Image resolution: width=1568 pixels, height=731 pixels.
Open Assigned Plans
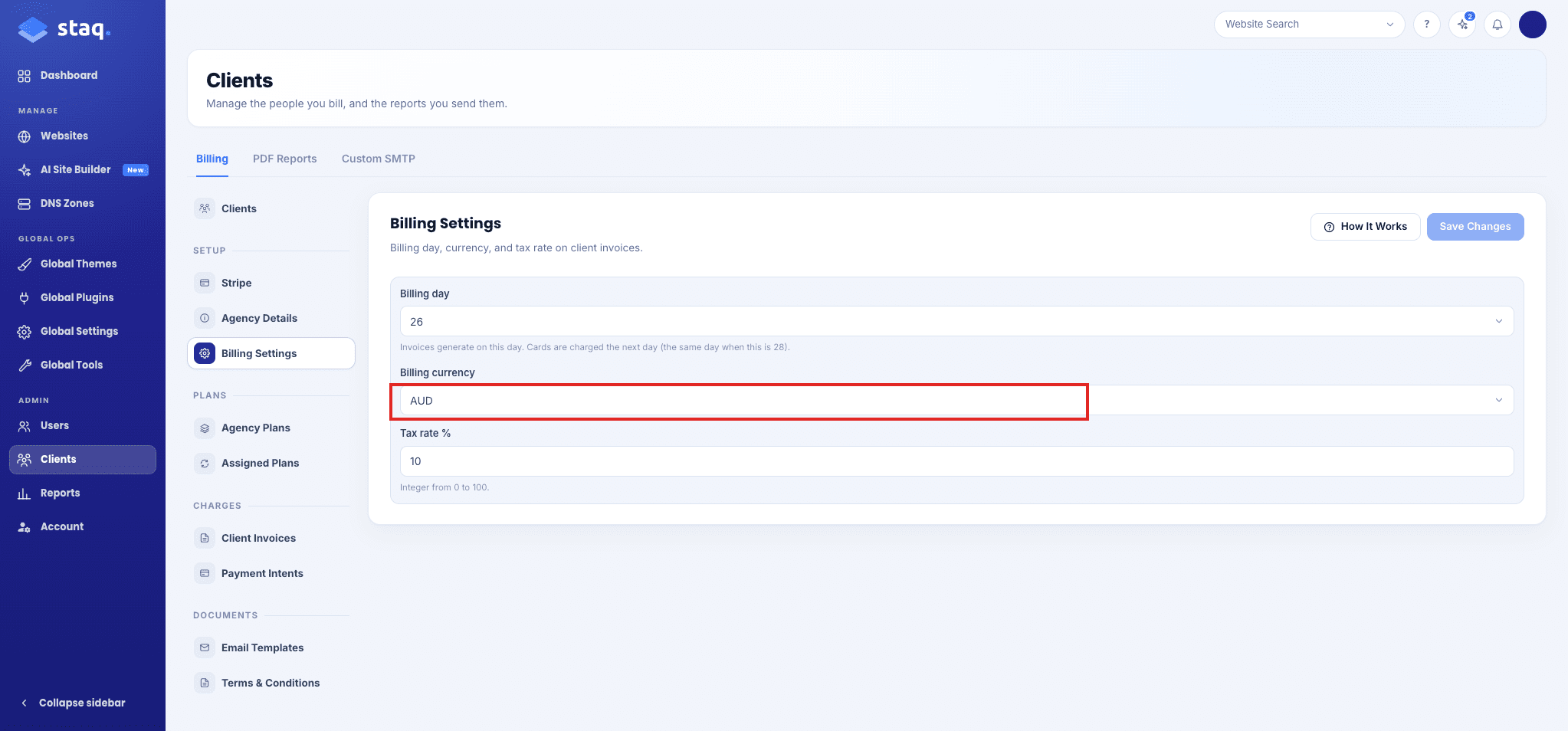(x=271, y=463)
